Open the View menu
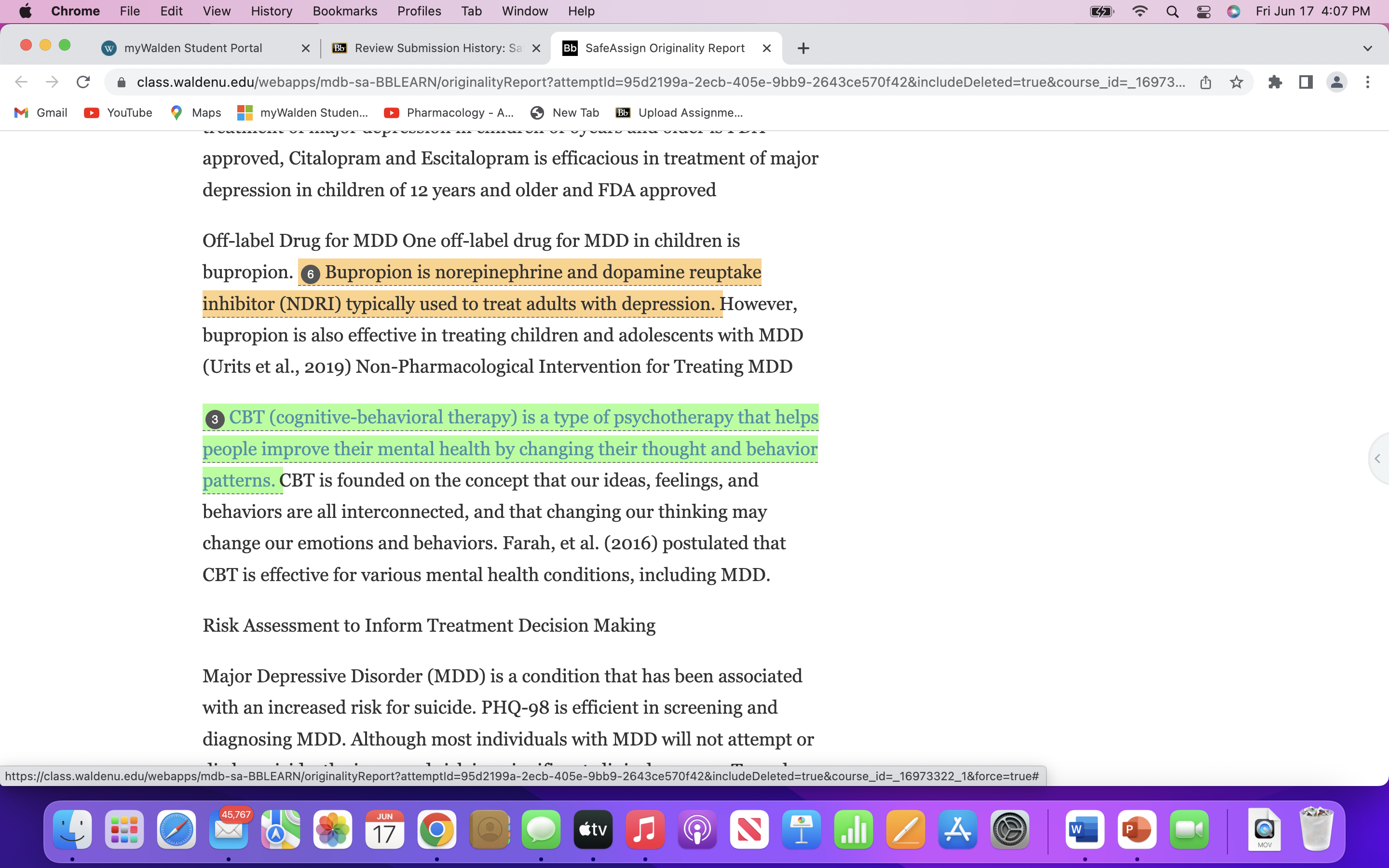 (x=217, y=12)
